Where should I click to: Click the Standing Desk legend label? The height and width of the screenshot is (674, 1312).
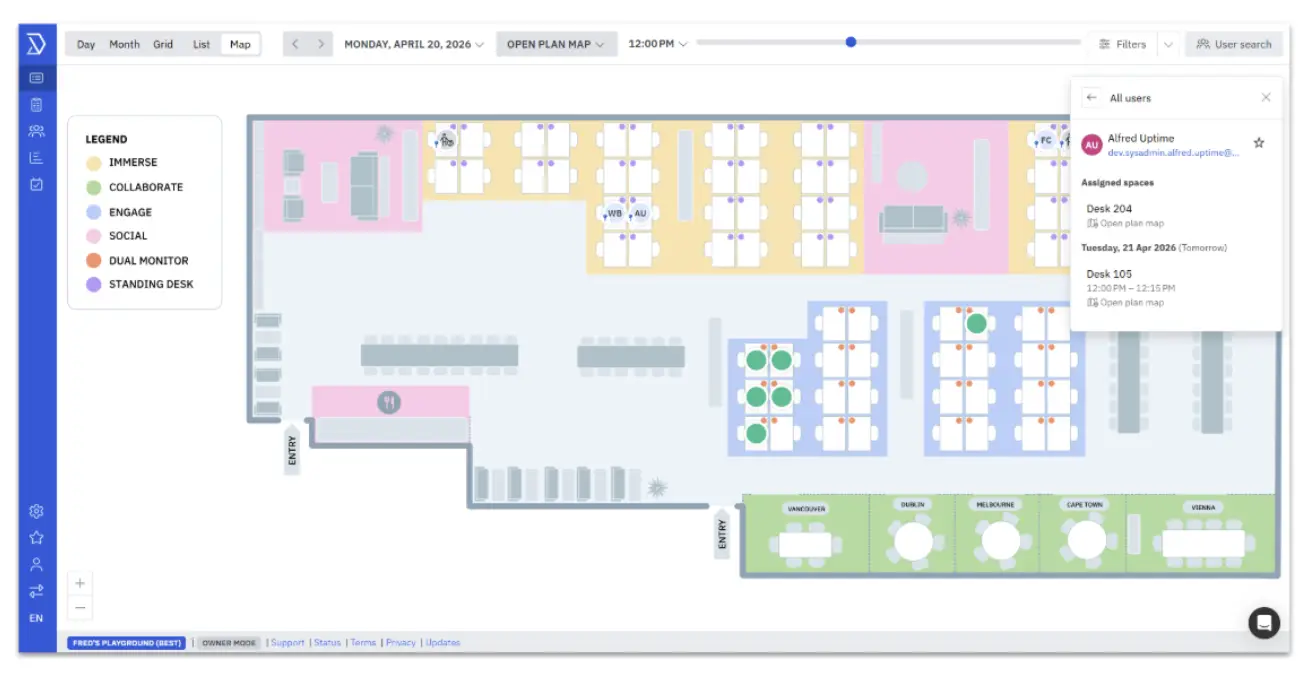[x=151, y=284]
